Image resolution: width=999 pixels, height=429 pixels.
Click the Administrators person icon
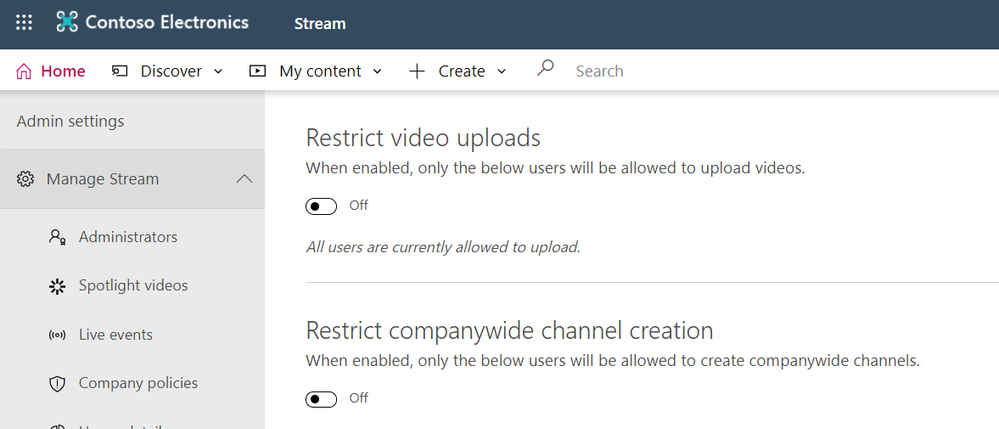(57, 237)
